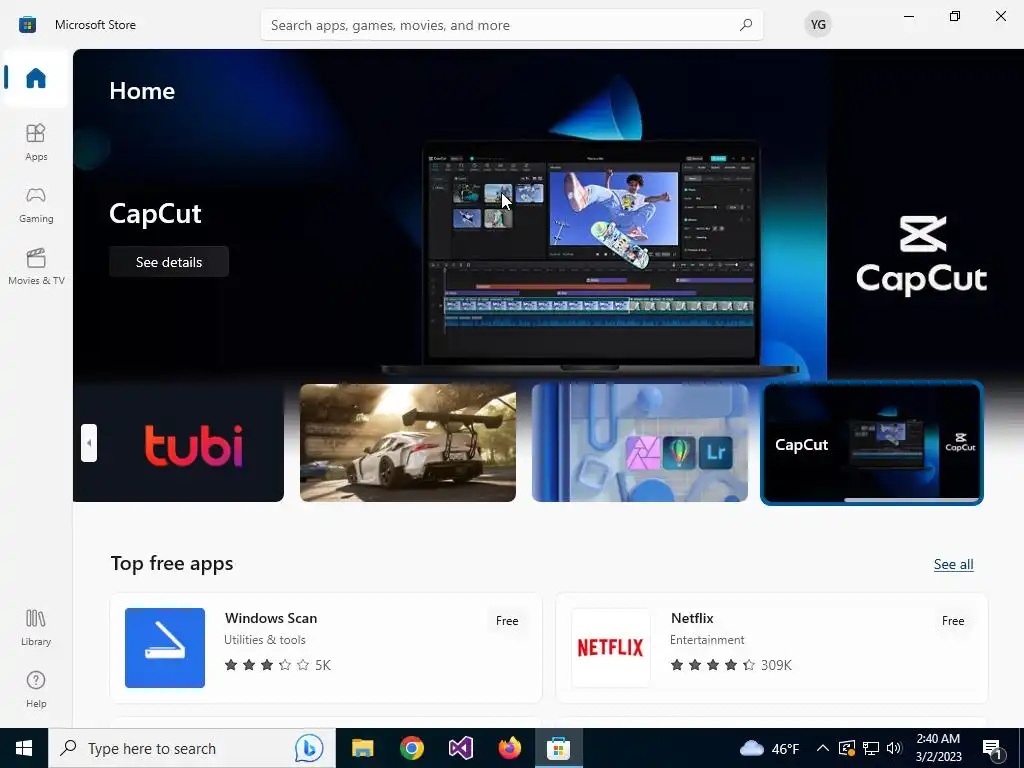Click the search magnifier icon
1024x768 pixels.
(x=746, y=25)
